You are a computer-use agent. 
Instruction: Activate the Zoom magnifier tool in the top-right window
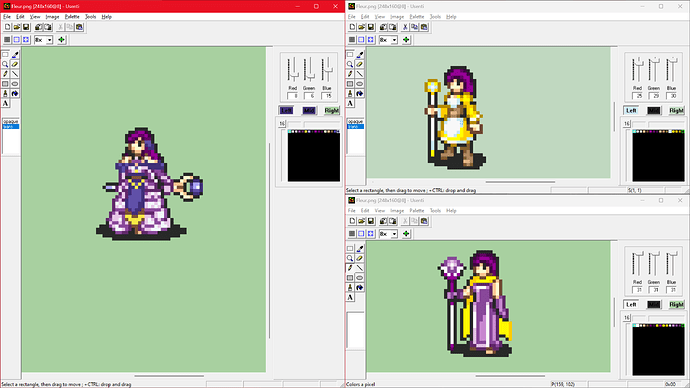pyautogui.click(x=350, y=64)
